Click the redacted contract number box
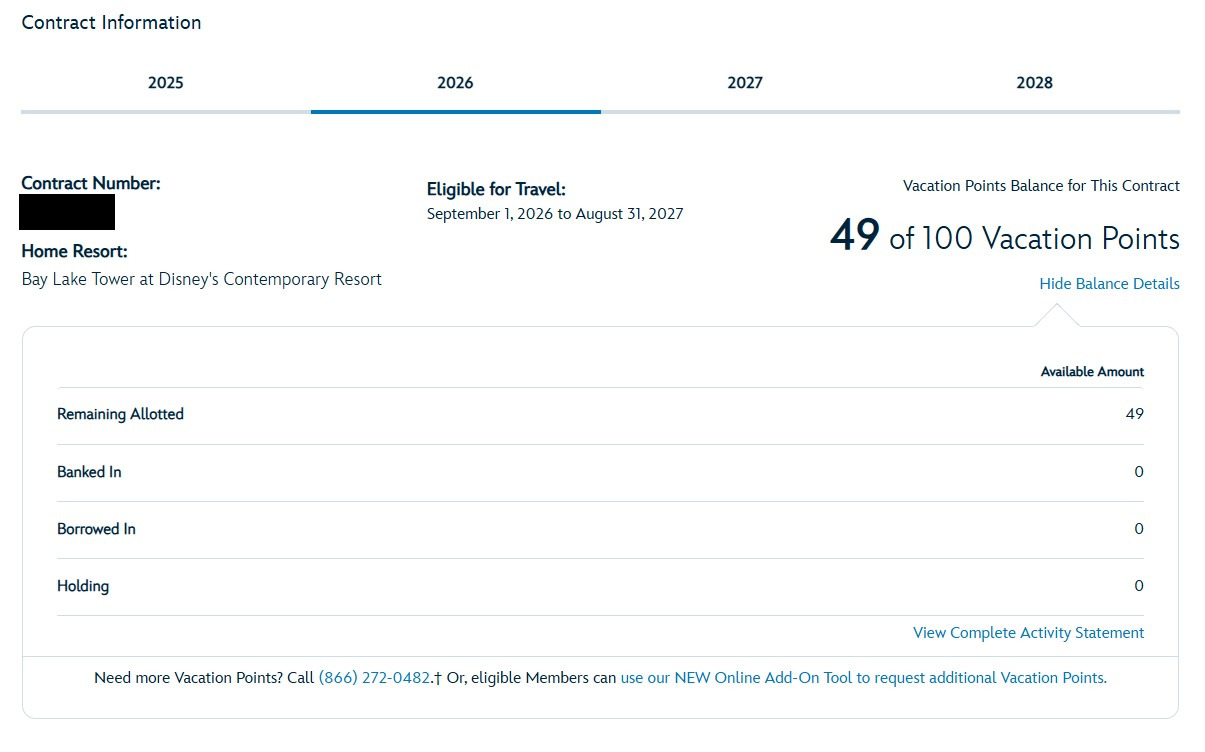 [68, 212]
